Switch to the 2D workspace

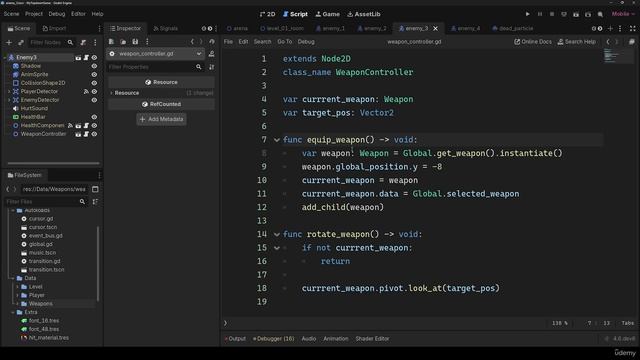coord(267,14)
